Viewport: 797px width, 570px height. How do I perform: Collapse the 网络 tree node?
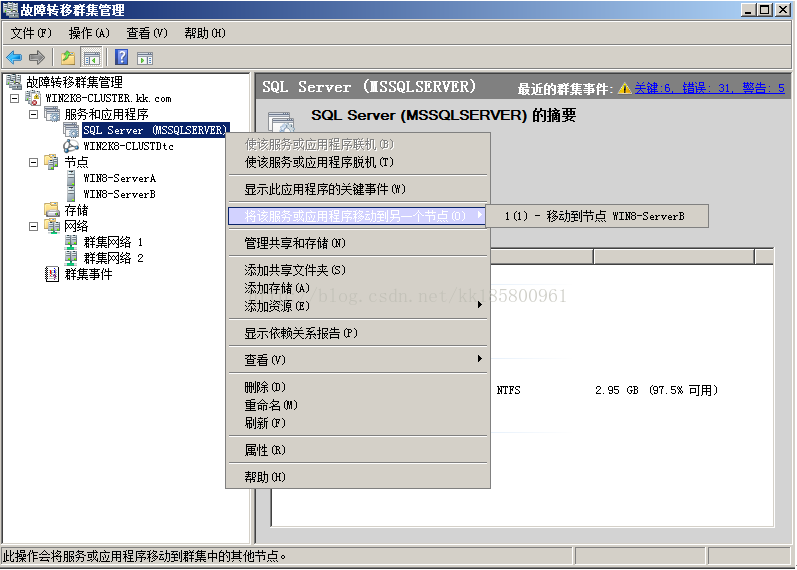pos(34,226)
